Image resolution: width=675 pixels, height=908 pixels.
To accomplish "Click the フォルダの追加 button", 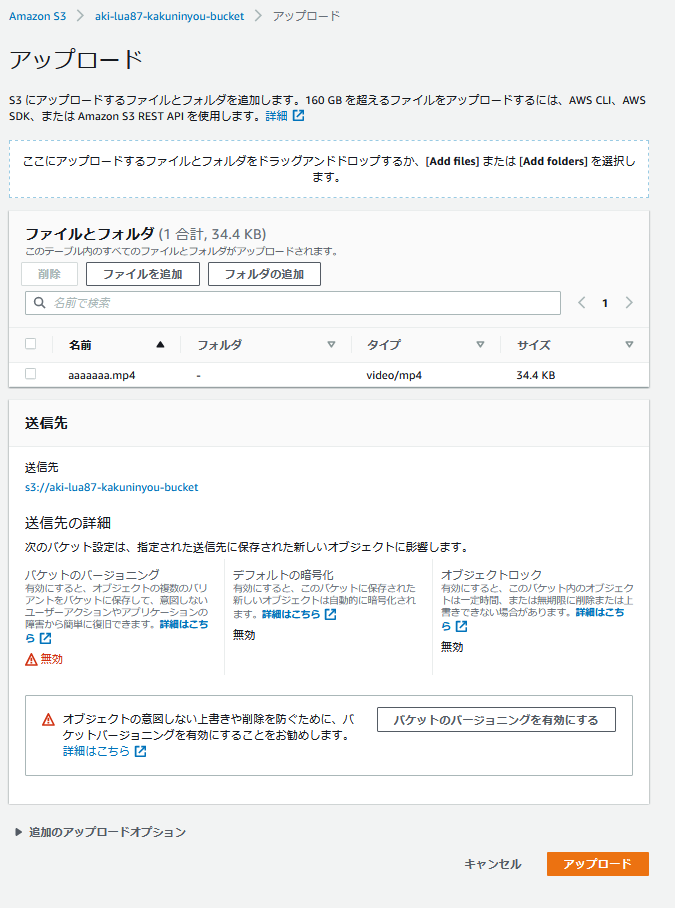I will tap(264, 274).
